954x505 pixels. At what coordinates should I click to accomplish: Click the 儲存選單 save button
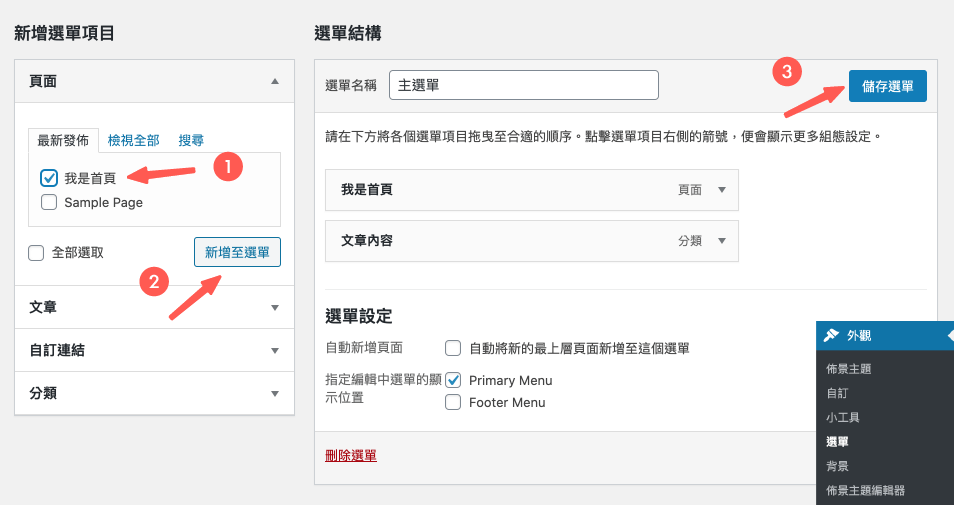888,86
